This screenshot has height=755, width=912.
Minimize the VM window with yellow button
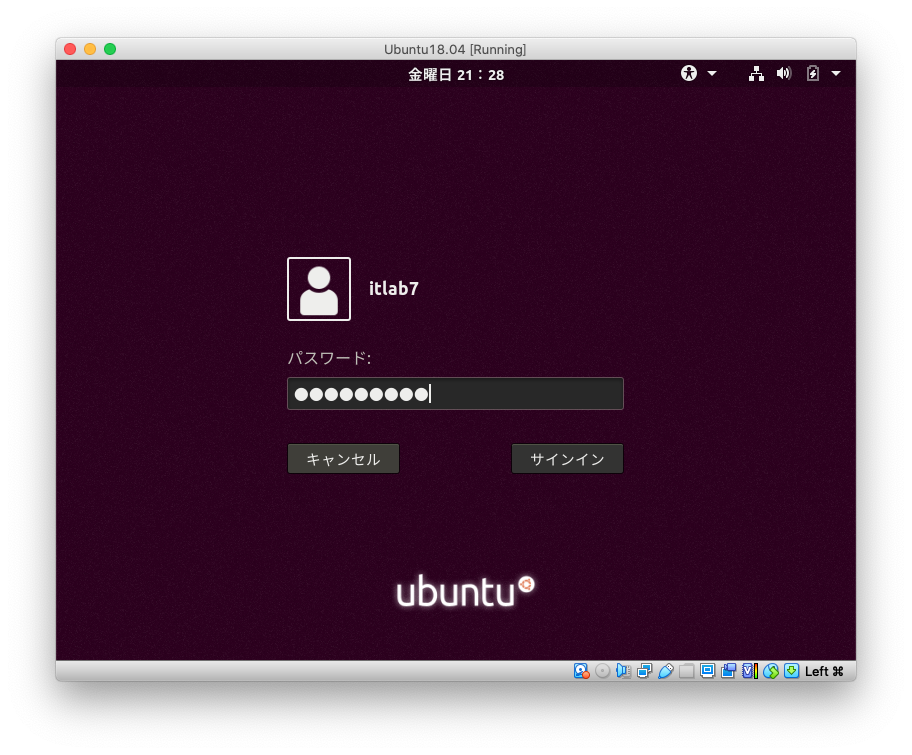pyautogui.click(x=90, y=49)
